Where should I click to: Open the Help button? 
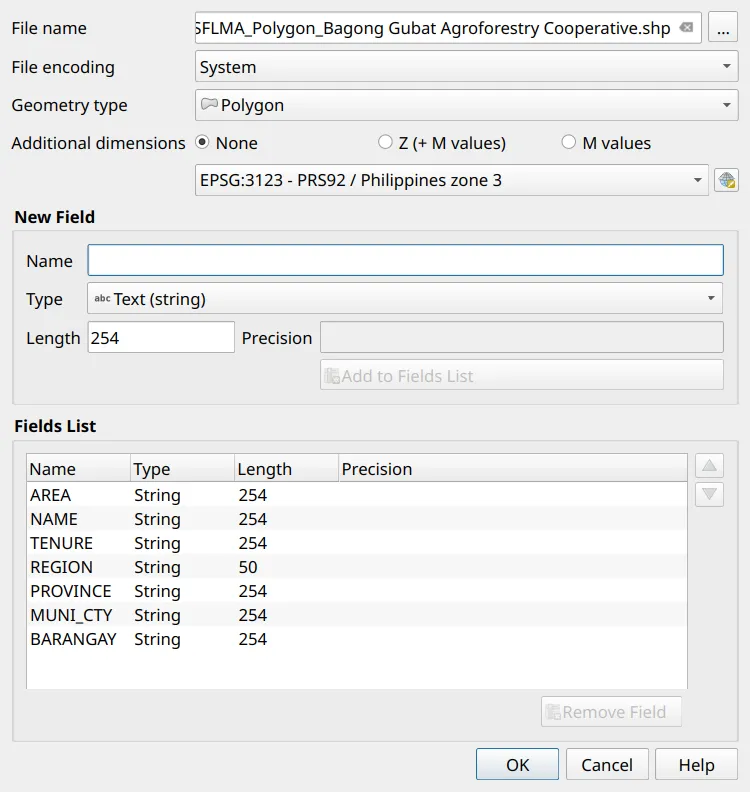696,764
